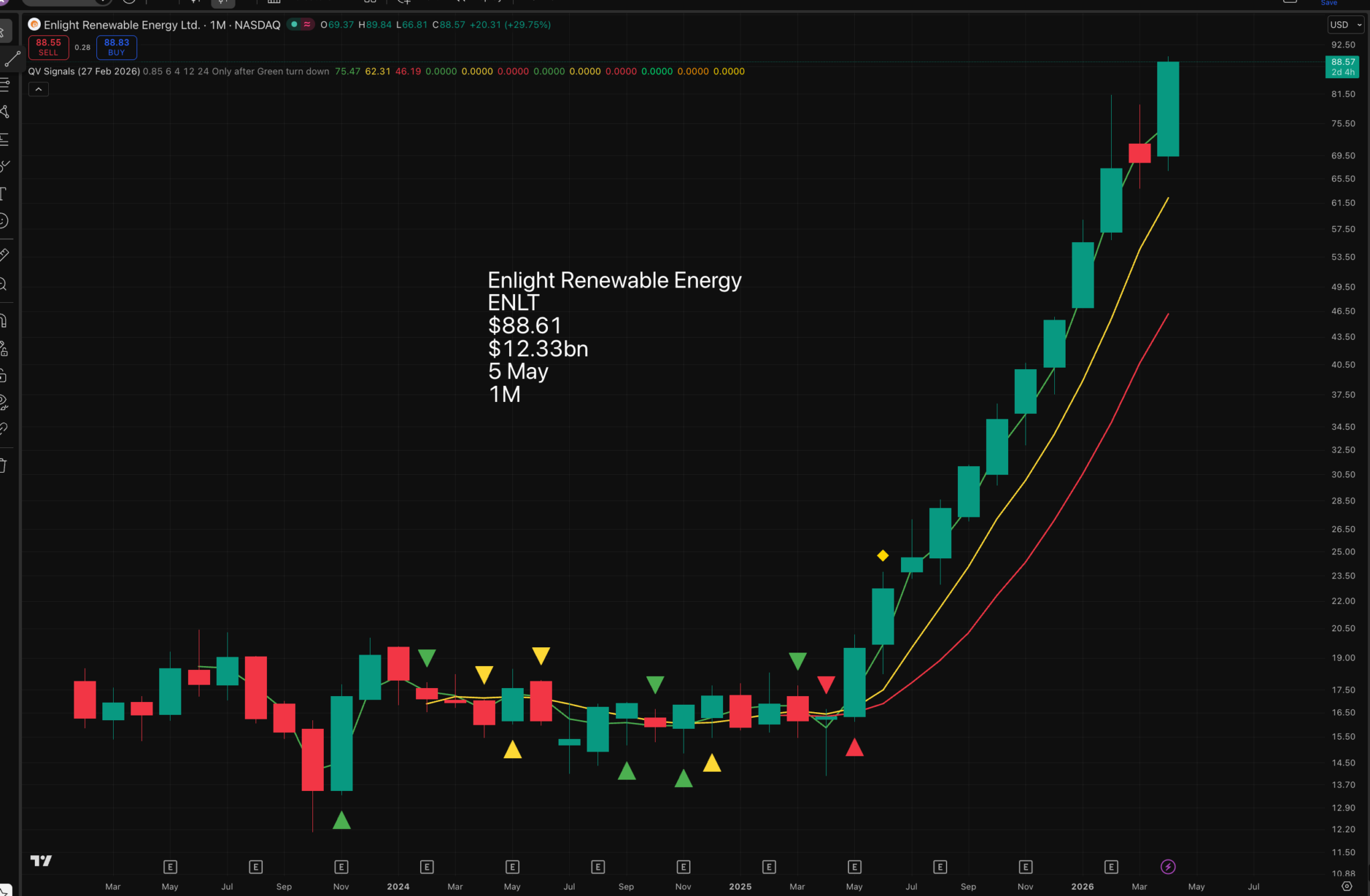Toggle magnet mode on the toolbar
The width and height of the screenshot is (1370, 896).
click(x=4, y=321)
